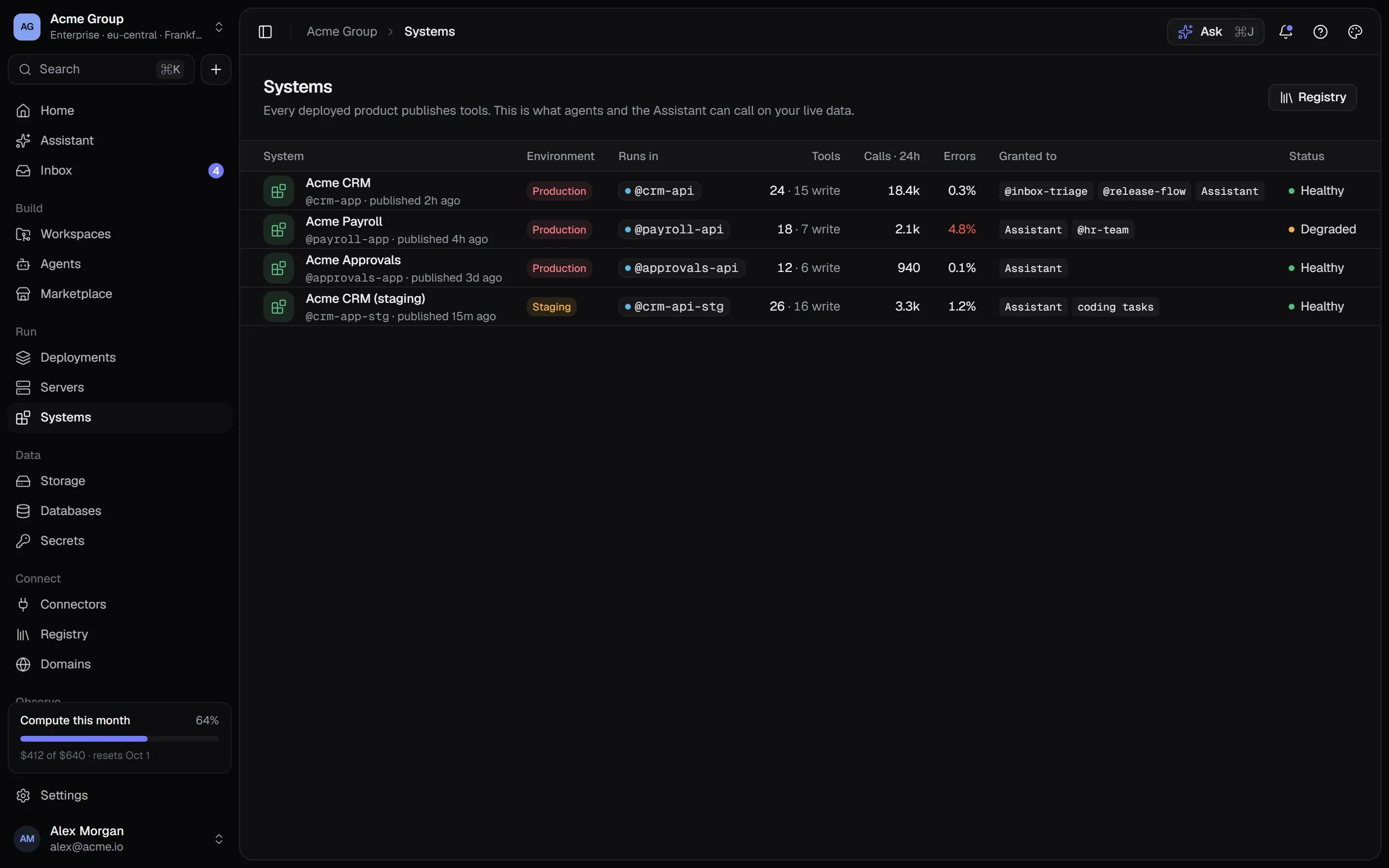The image size is (1389, 868).
Task: Click the Ask assistant button
Action: pyautogui.click(x=1216, y=31)
